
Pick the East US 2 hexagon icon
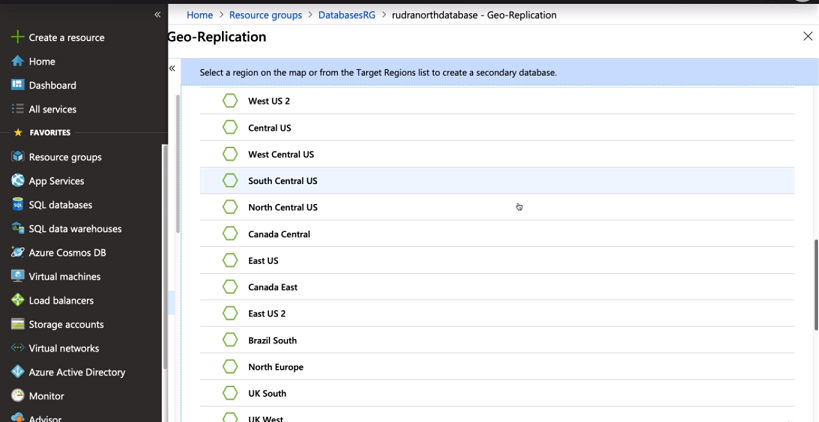pos(230,313)
